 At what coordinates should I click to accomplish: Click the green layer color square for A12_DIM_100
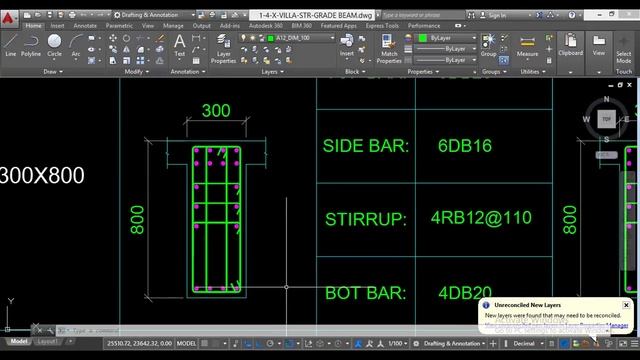270,38
